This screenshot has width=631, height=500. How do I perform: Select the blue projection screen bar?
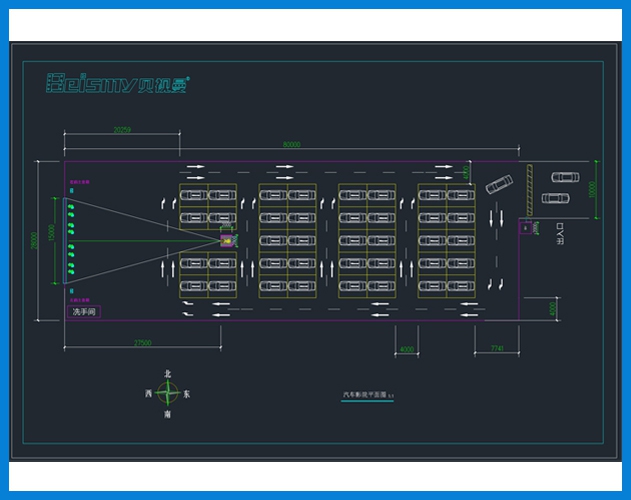click(x=64, y=241)
